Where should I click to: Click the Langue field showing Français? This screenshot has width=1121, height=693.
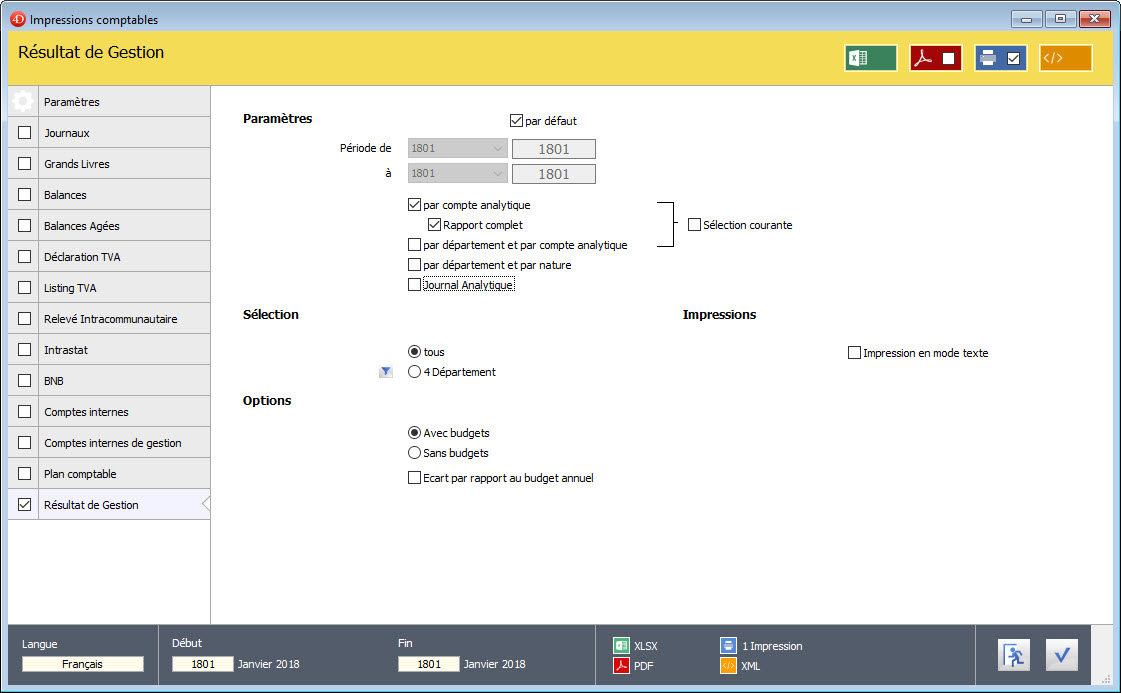tap(83, 664)
